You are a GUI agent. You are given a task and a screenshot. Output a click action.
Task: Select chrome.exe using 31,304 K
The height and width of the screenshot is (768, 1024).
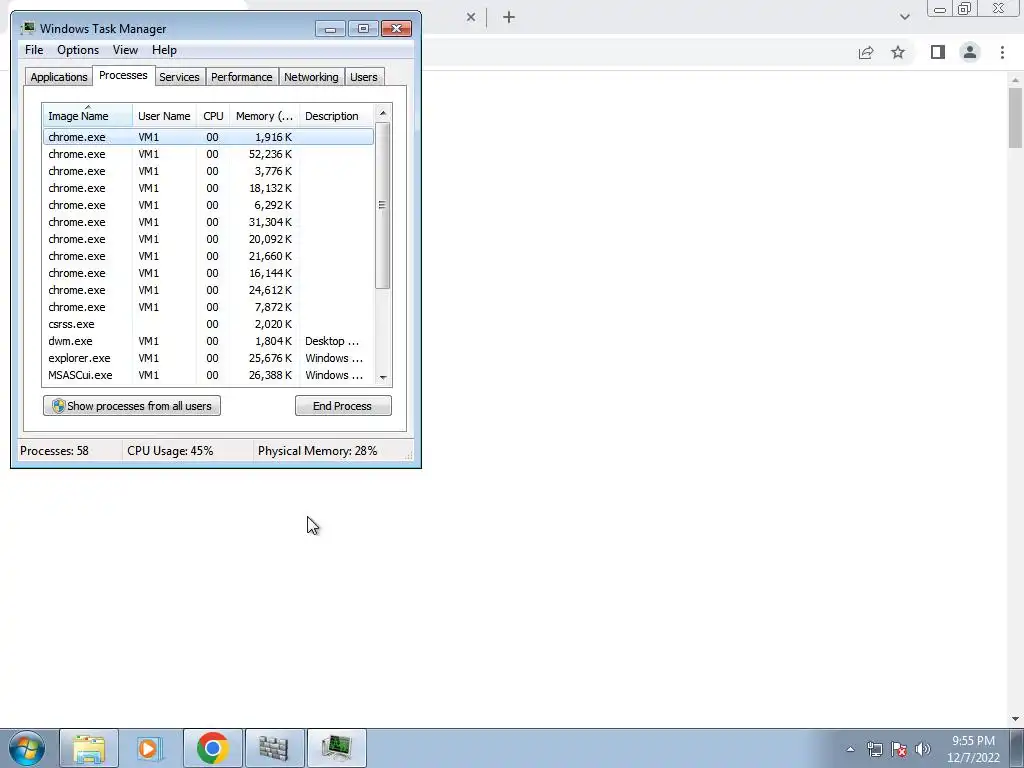click(x=208, y=222)
